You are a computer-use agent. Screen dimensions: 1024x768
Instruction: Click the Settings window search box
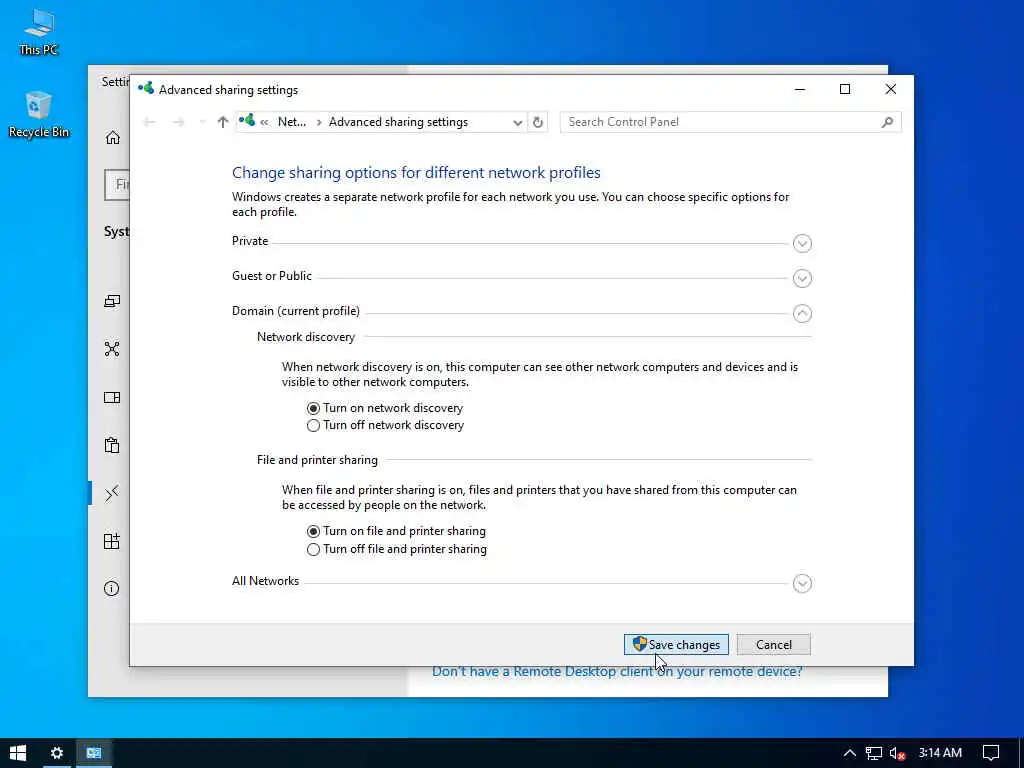(118, 185)
